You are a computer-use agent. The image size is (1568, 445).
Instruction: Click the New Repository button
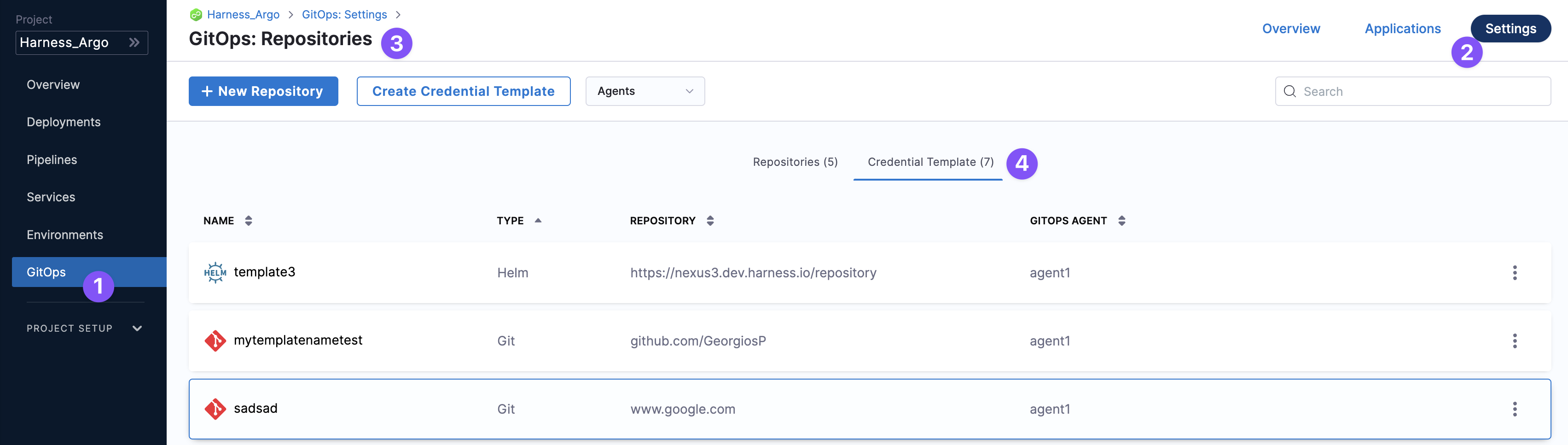(x=263, y=91)
